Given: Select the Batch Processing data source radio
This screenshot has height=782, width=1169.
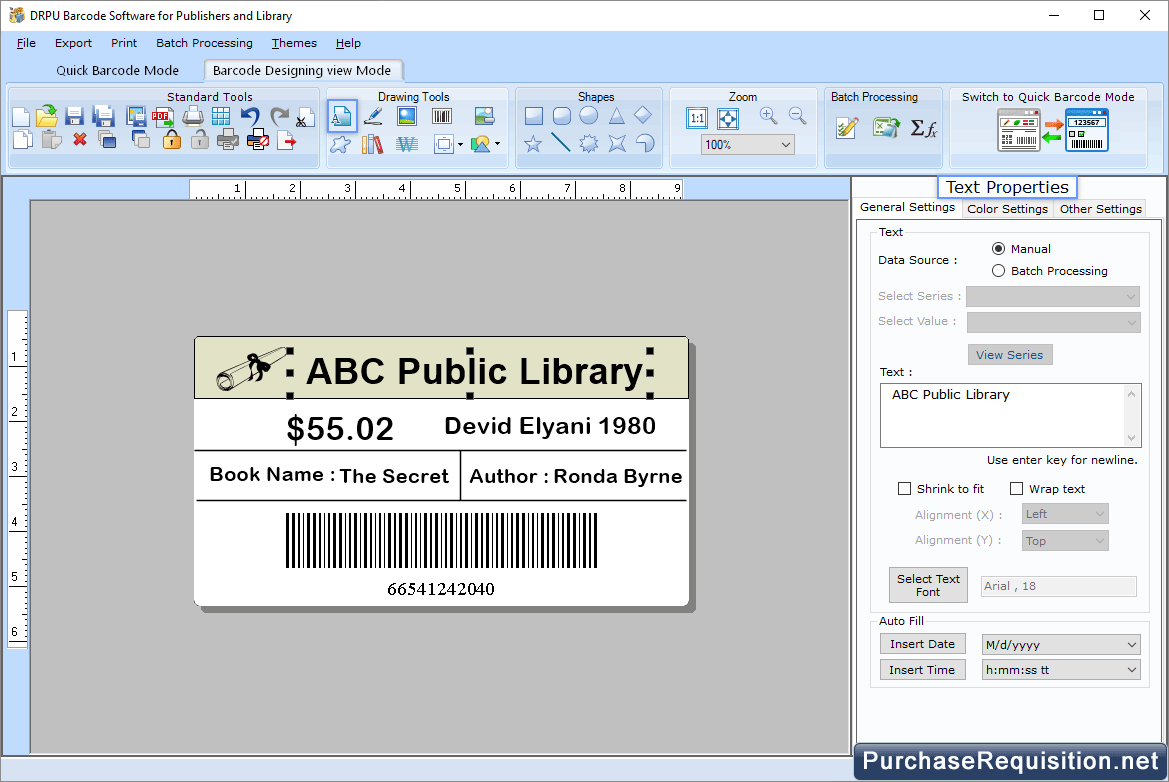Looking at the screenshot, I should [998, 270].
